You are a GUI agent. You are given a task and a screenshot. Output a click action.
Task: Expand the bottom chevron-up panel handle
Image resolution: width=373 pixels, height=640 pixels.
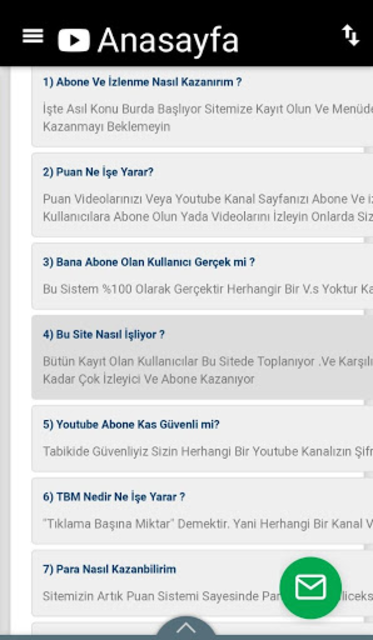coord(186,628)
